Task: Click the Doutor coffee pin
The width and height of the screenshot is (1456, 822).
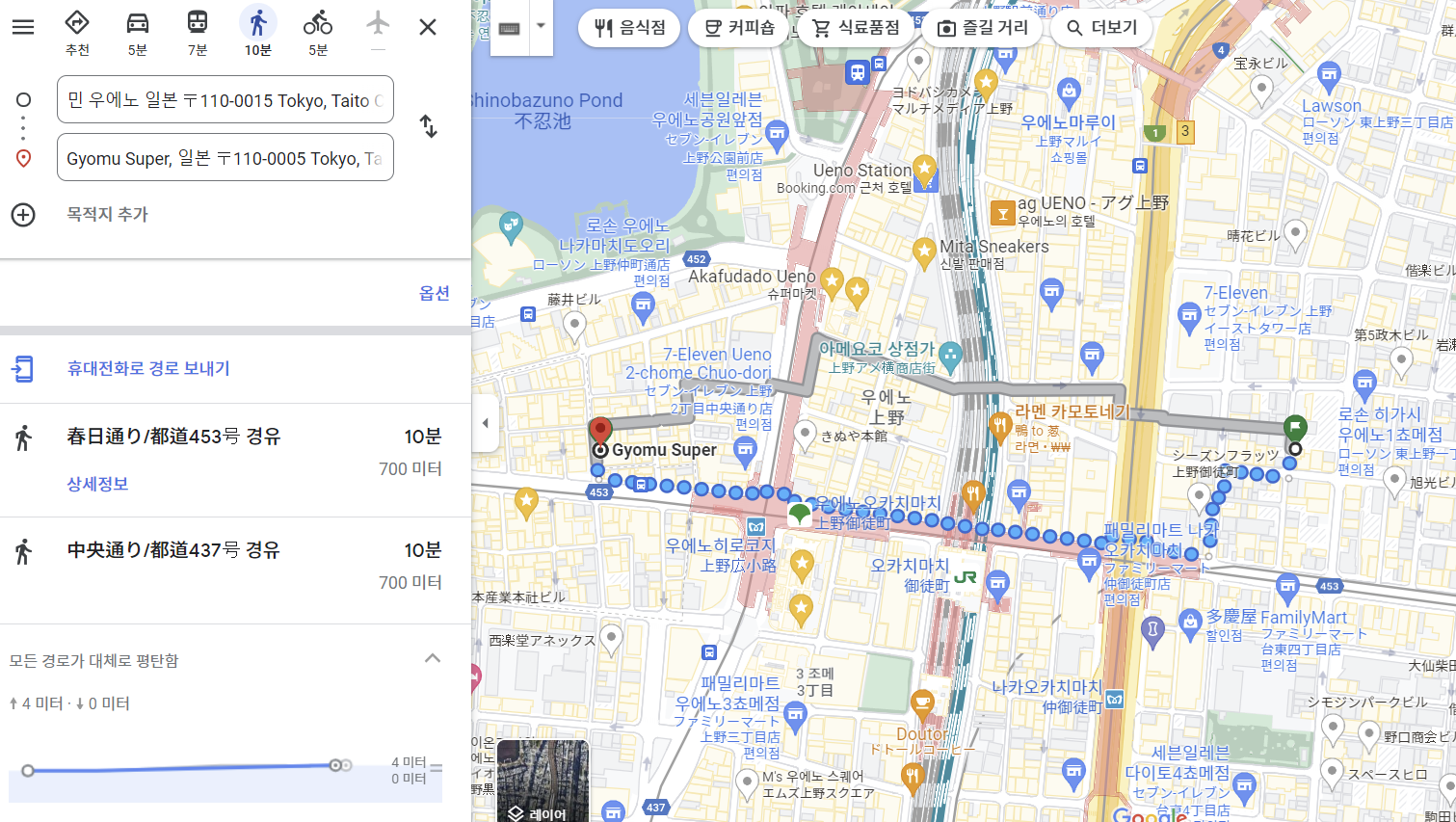Action: [922, 703]
